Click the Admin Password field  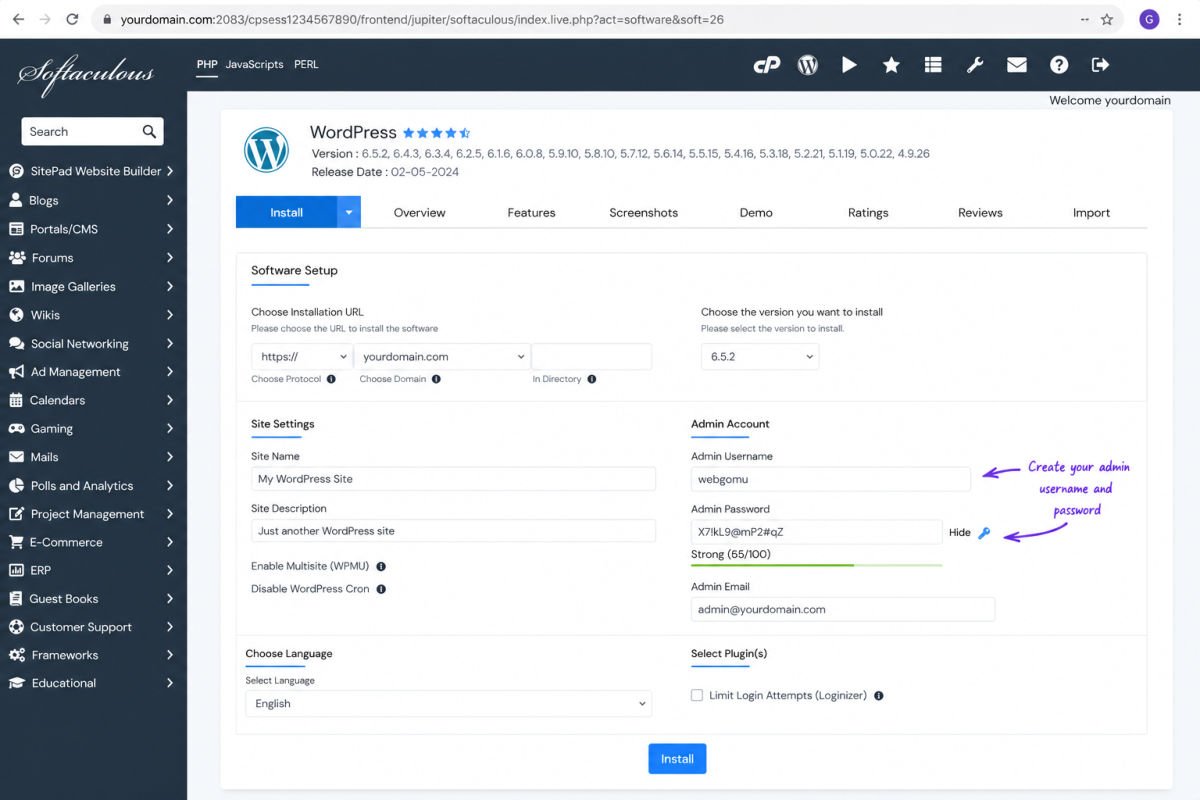(x=816, y=532)
